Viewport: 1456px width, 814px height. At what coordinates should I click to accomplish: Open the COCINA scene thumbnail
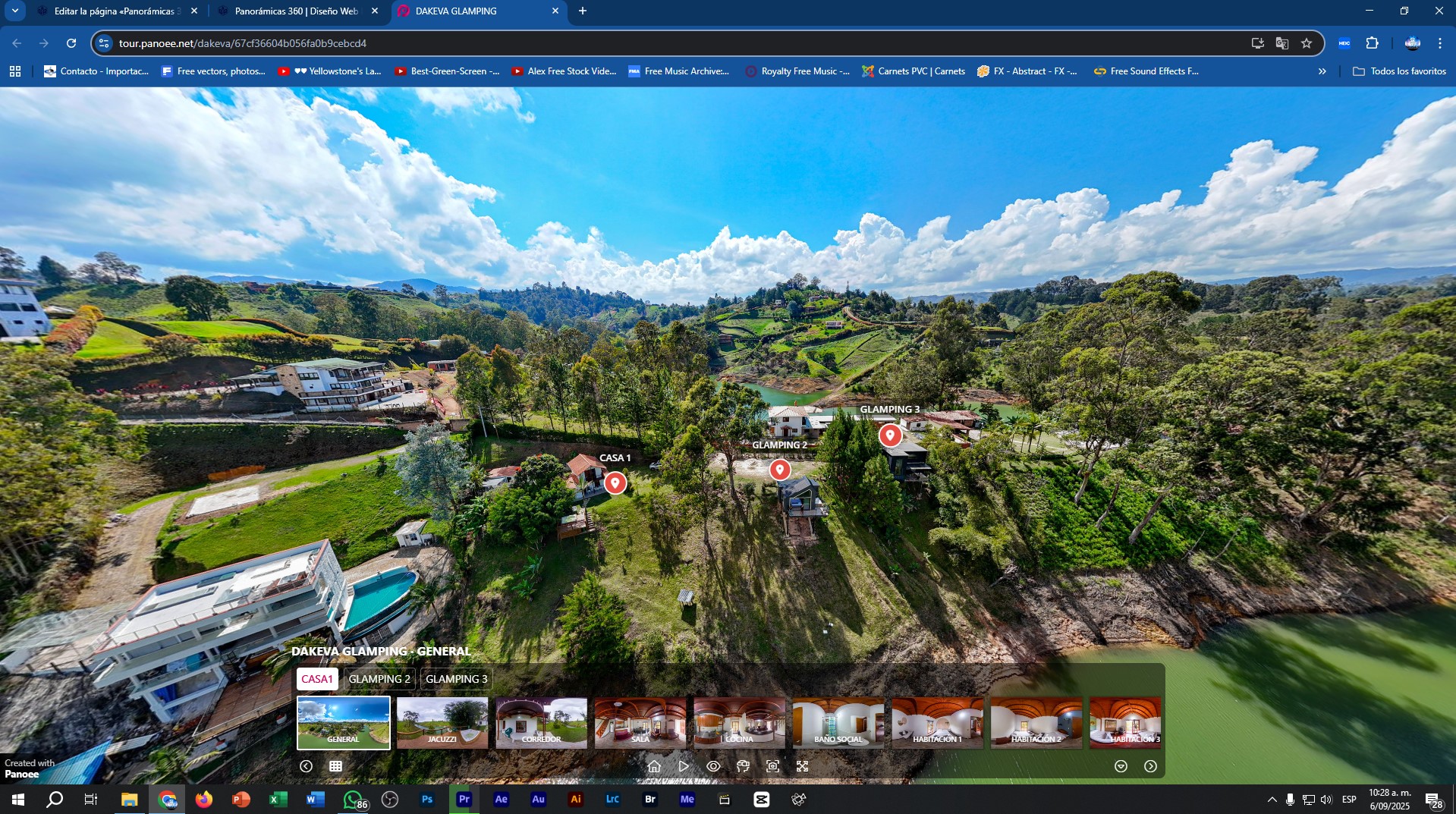[x=739, y=723]
